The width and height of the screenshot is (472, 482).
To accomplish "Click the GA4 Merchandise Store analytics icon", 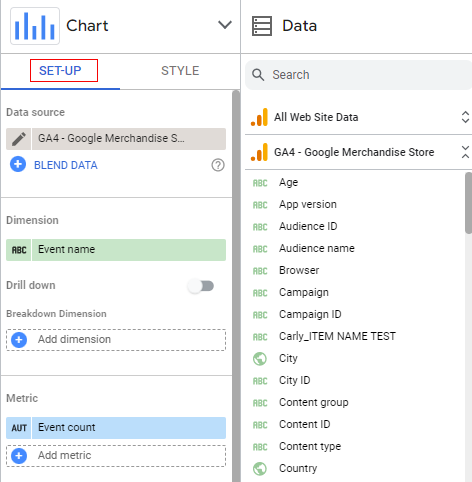I will 259,152.
